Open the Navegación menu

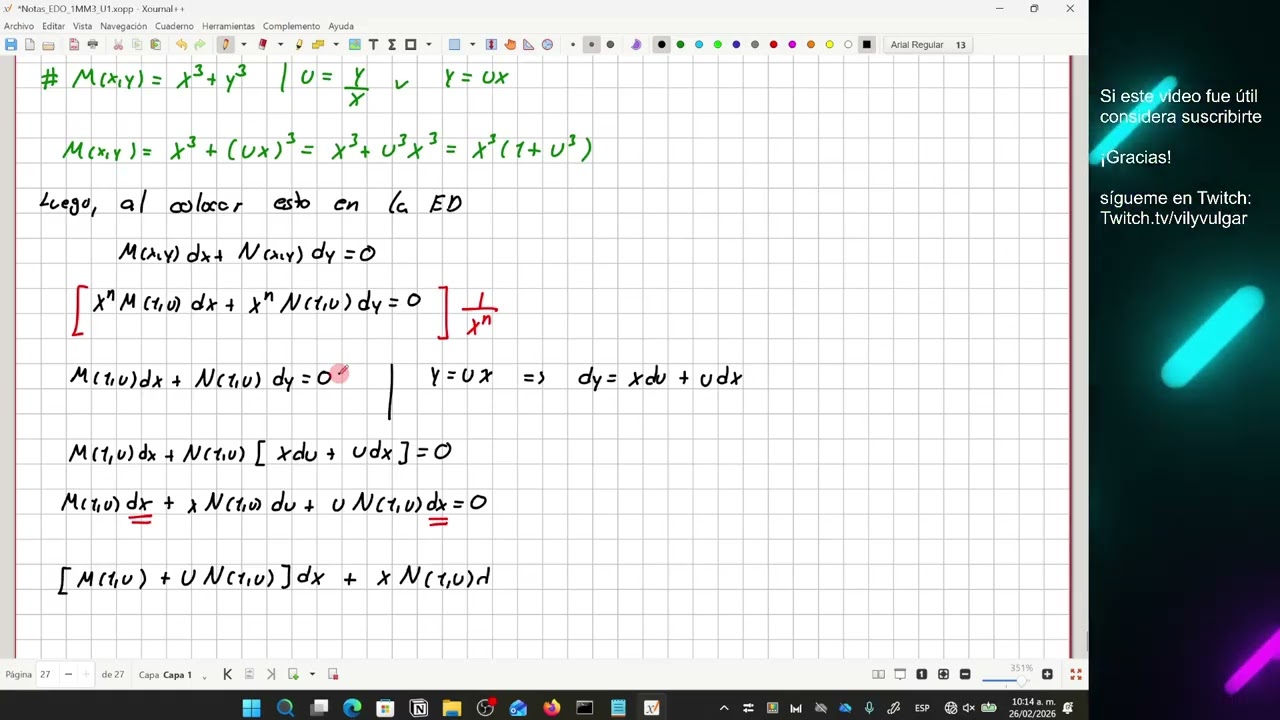(x=123, y=26)
